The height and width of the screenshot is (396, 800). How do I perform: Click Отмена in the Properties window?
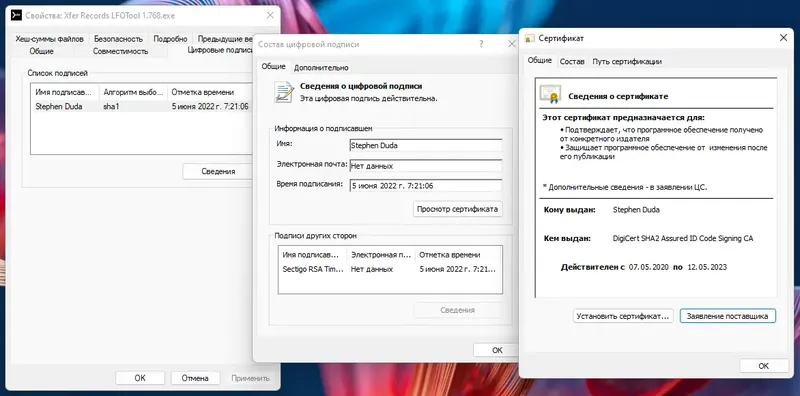tap(195, 378)
